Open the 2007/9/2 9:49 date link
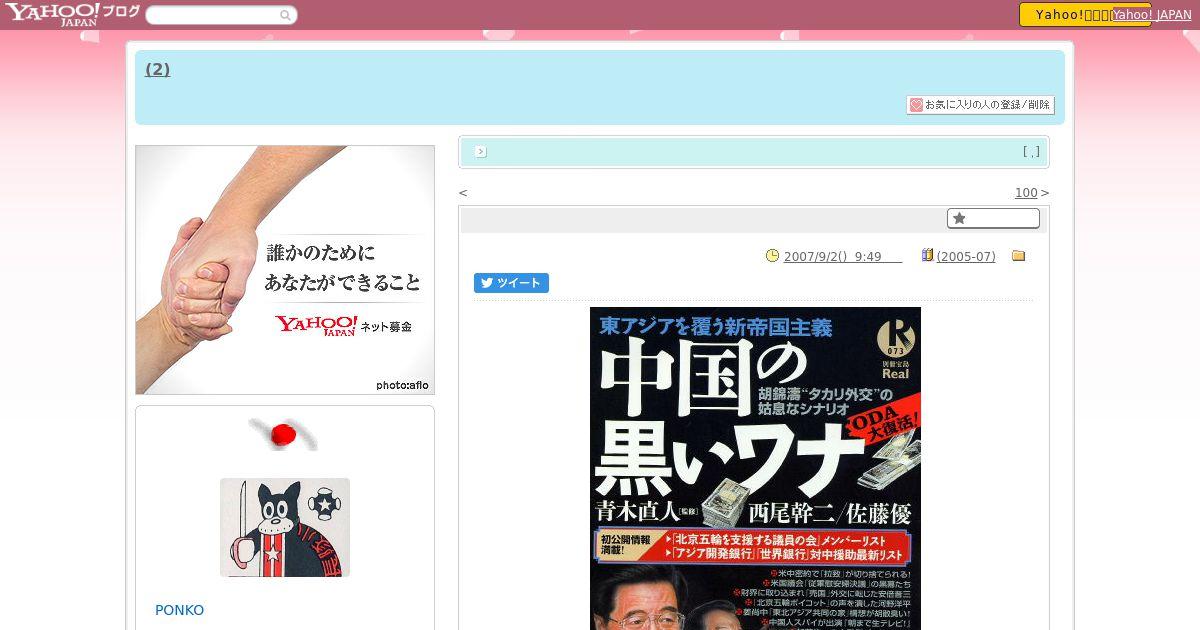This screenshot has height=630, width=1200. [x=843, y=257]
